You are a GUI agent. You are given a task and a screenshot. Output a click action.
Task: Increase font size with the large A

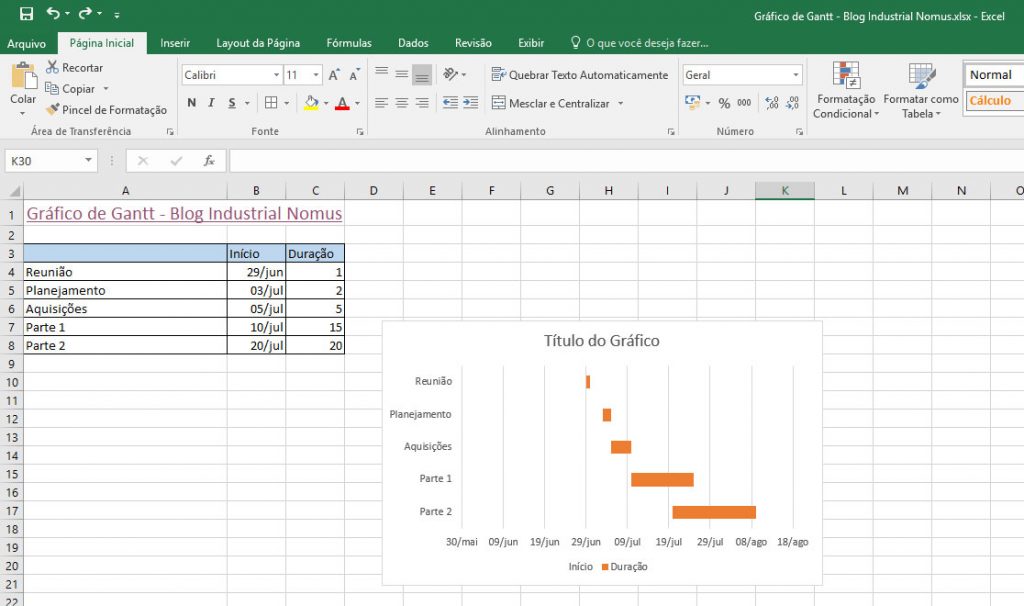[334, 75]
